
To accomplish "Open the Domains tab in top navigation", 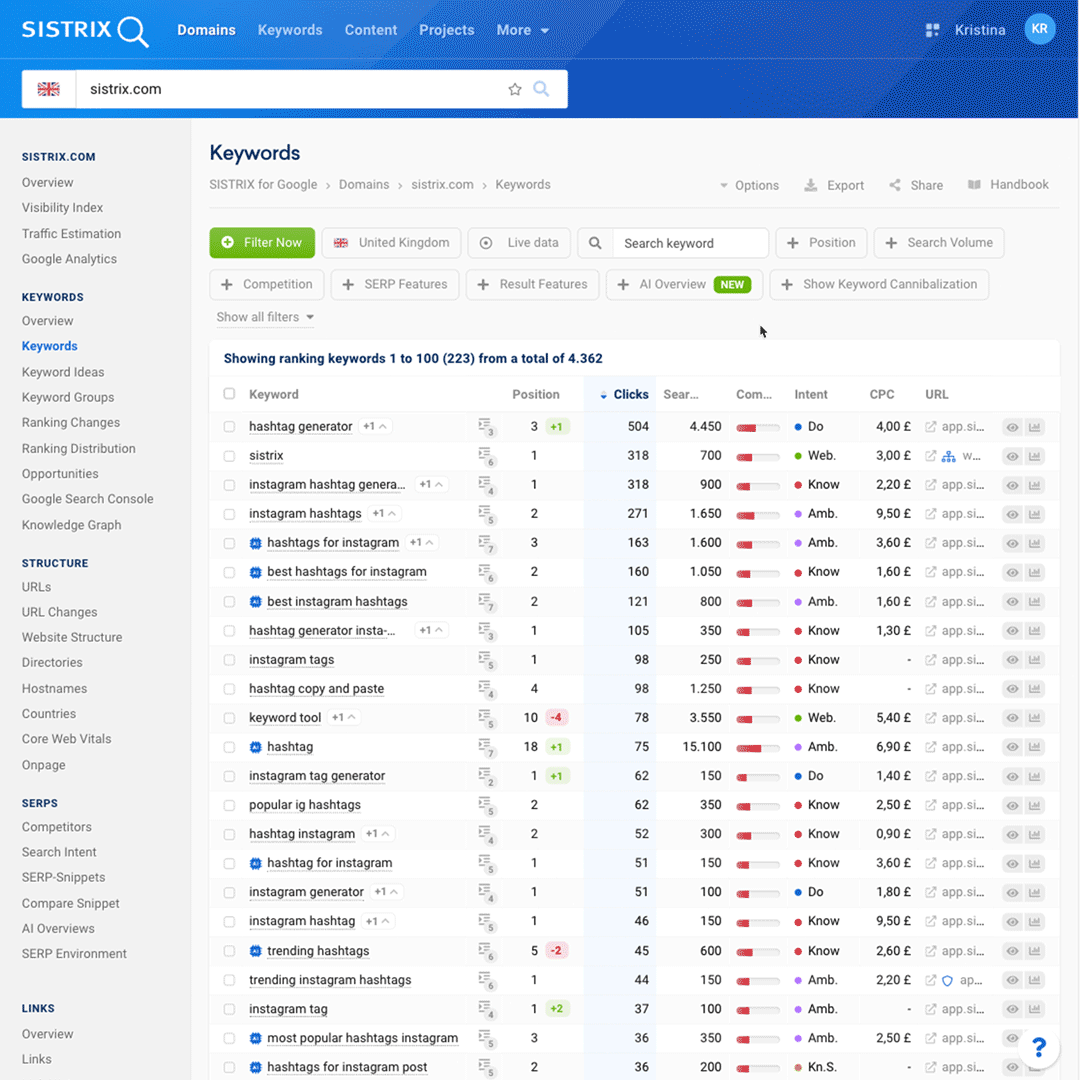I will click(207, 30).
